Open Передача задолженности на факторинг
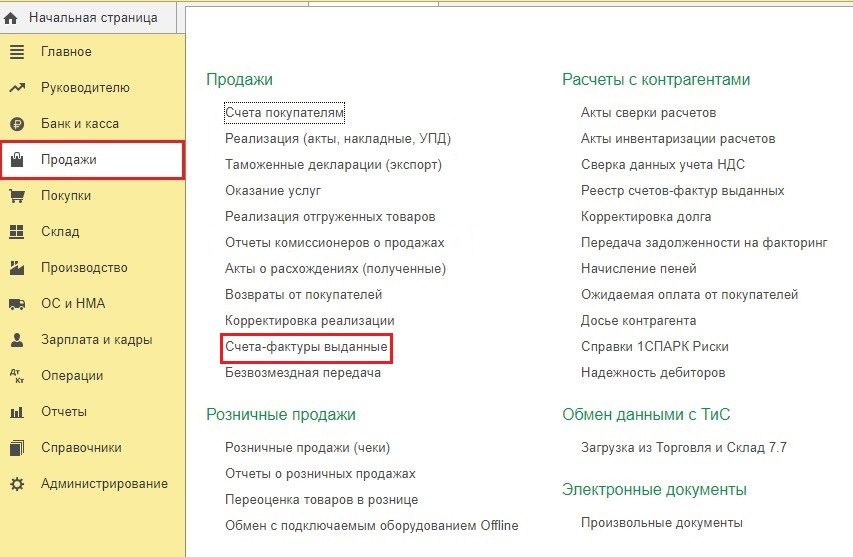The height and width of the screenshot is (557, 853). [x=704, y=243]
